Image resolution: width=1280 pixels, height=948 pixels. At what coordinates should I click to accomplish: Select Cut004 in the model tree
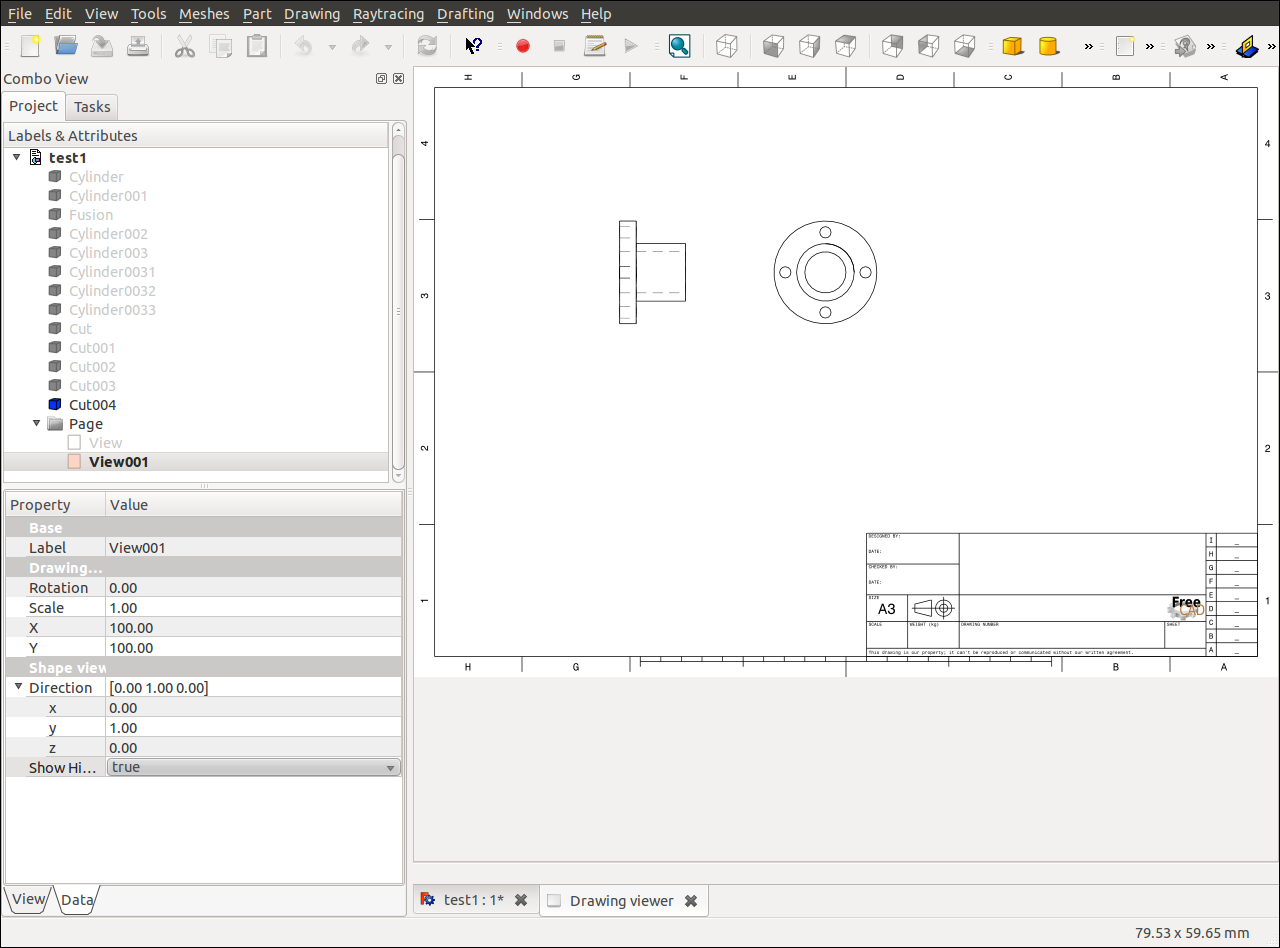click(x=92, y=405)
